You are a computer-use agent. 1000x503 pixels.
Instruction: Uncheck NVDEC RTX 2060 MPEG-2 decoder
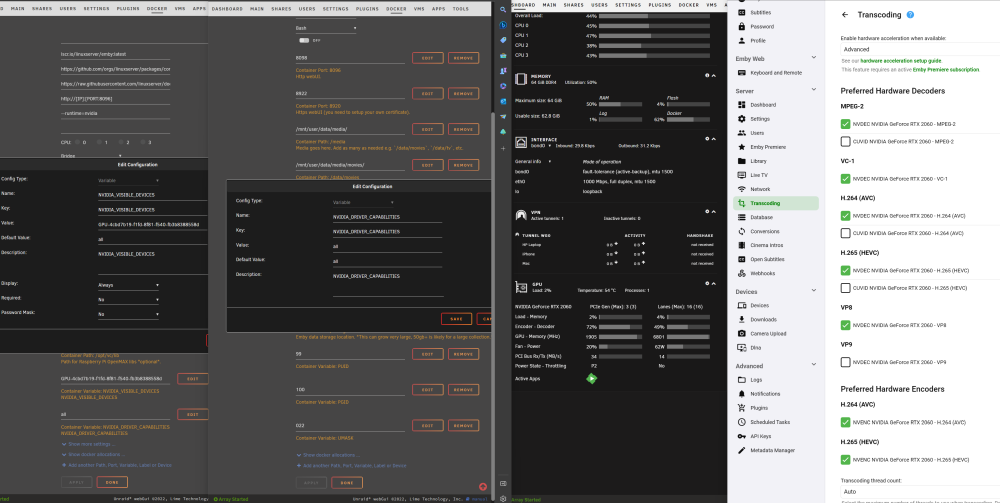846,124
